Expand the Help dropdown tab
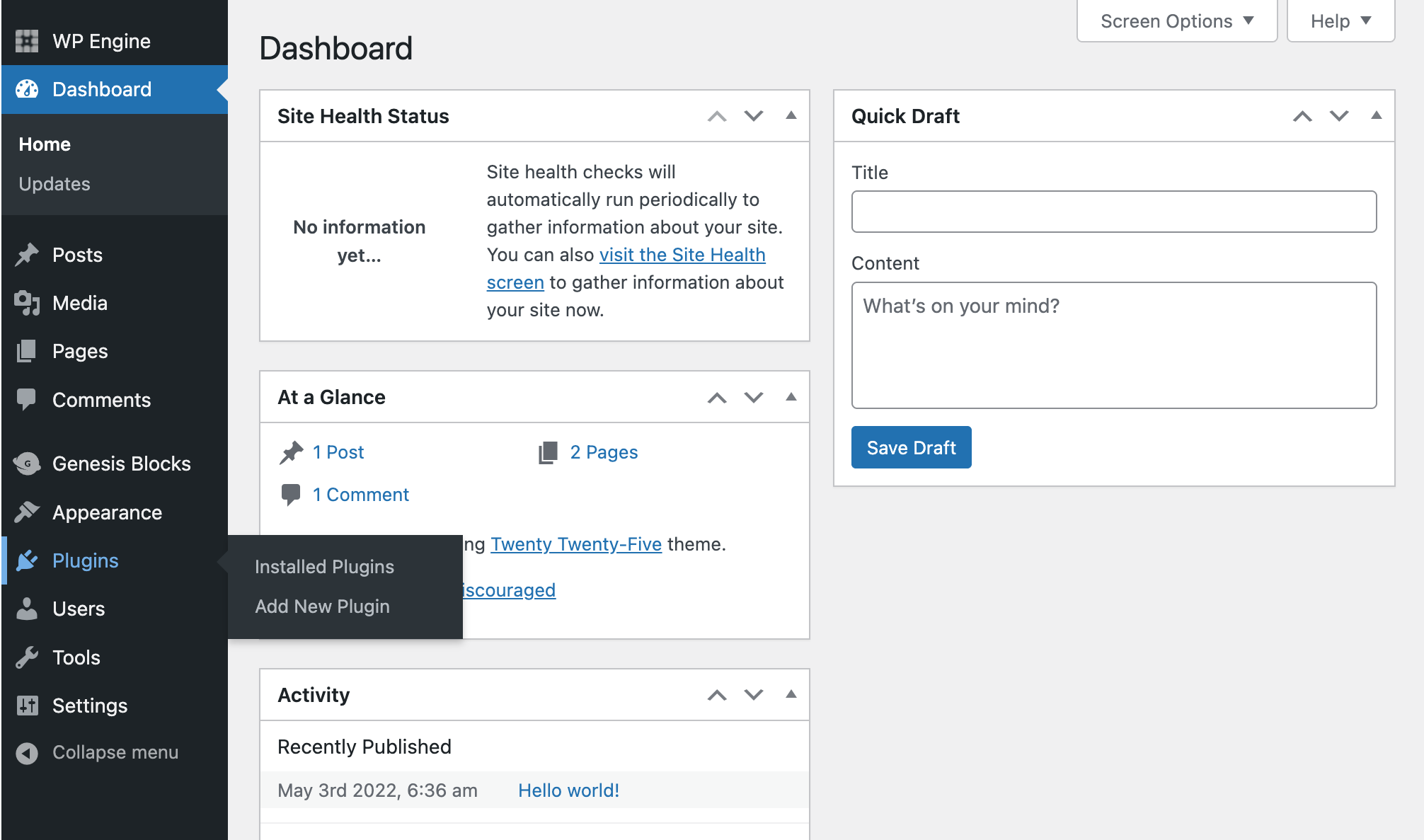The height and width of the screenshot is (840, 1424). coord(1340,21)
